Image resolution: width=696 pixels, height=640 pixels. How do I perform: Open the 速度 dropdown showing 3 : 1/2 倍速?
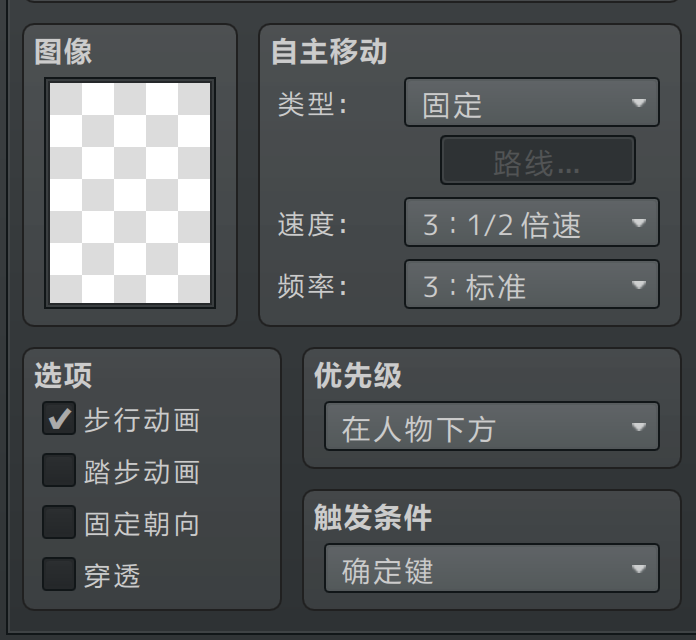(532, 222)
